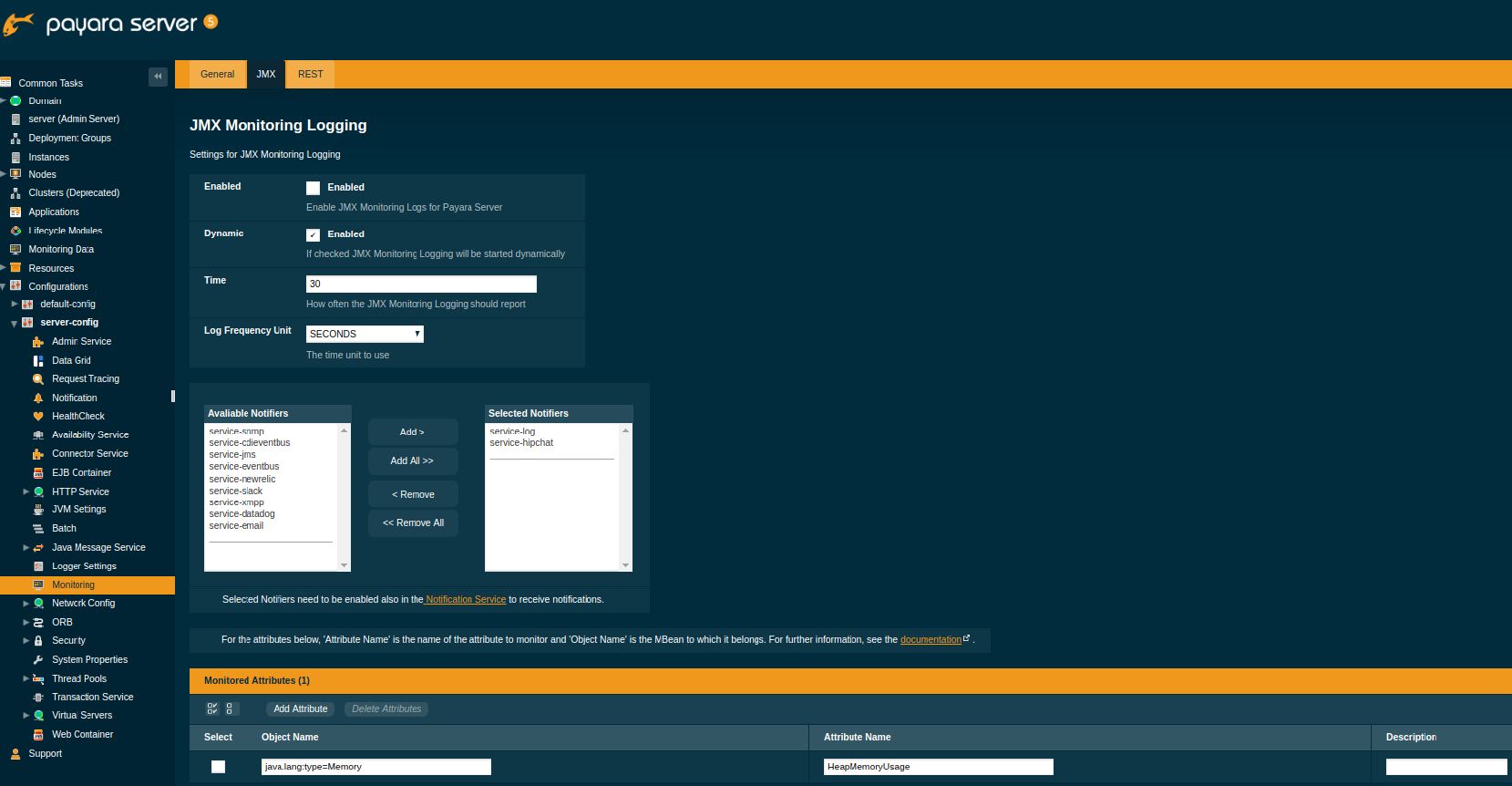
Task: Click the Time input field
Action: coord(421,284)
